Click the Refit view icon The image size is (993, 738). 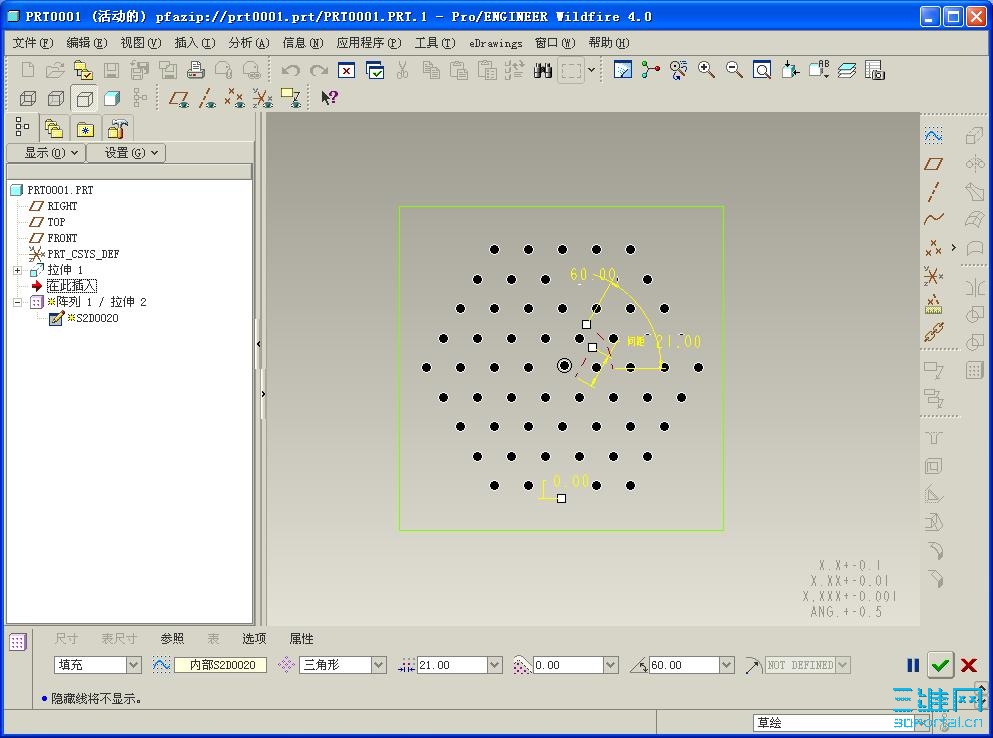tap(762, 70)
